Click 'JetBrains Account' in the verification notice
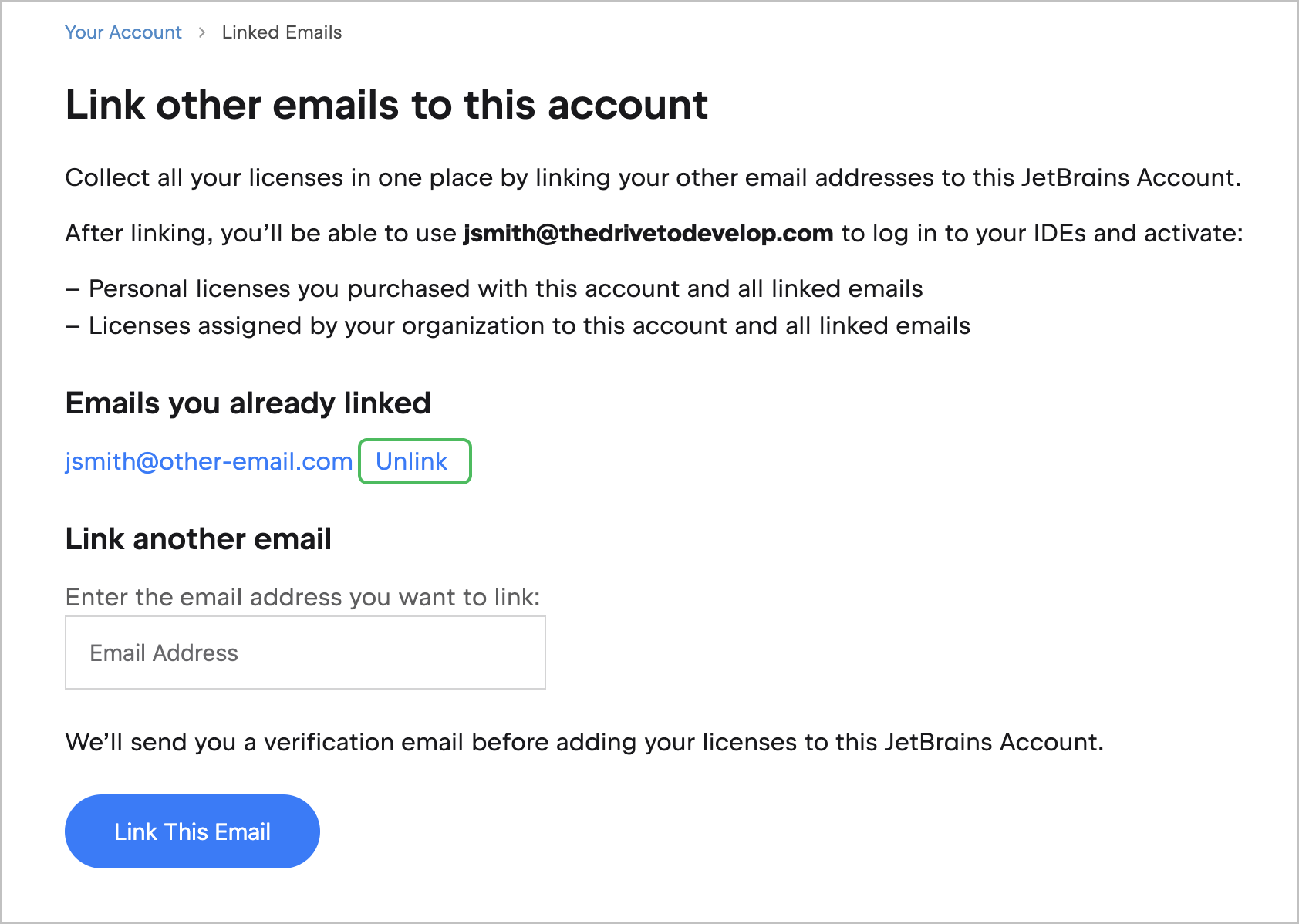Image resolution: width=1299 pixels, height=924 pixels. click(x=992, y=743)
